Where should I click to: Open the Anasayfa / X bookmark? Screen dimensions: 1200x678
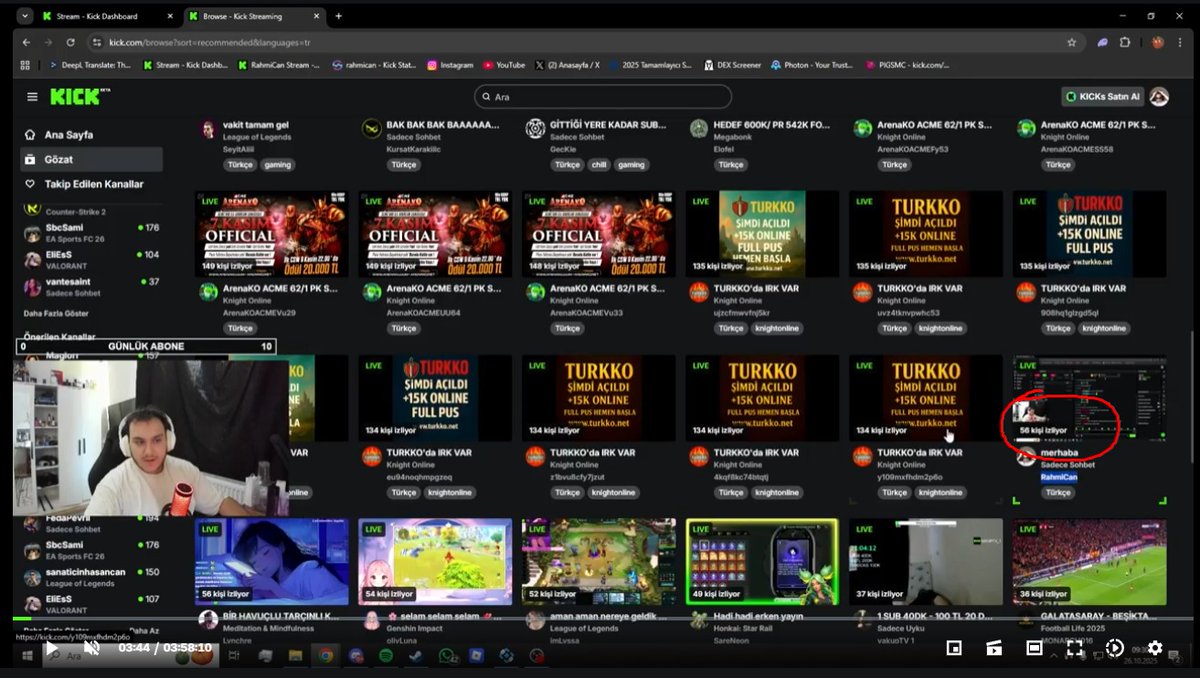click(x=565, y=65)
